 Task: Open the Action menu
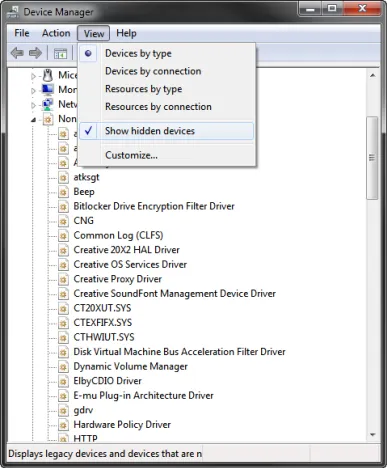tap(56, 33)
